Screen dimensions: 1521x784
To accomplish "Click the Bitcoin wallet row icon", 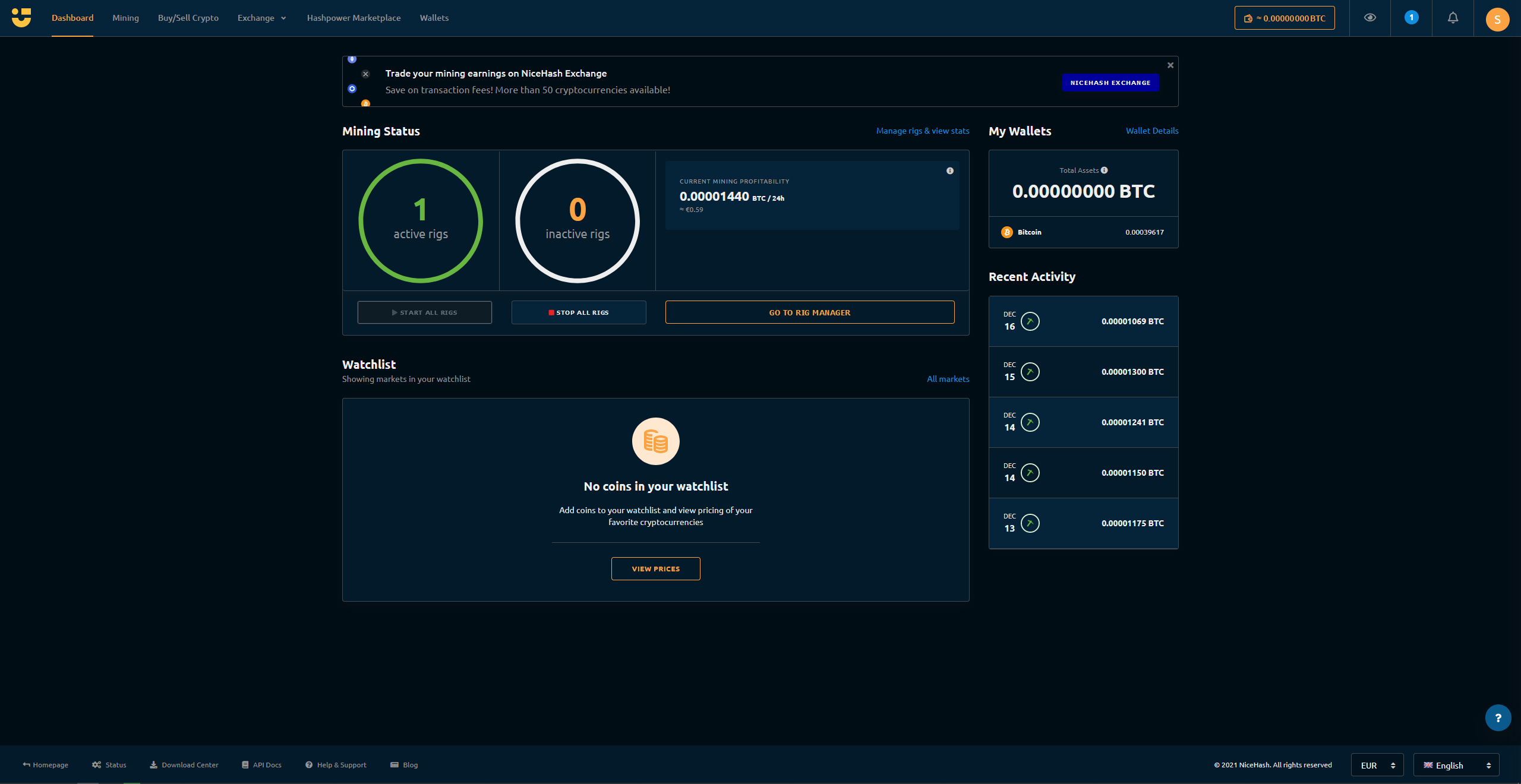I will (1006, 232).
